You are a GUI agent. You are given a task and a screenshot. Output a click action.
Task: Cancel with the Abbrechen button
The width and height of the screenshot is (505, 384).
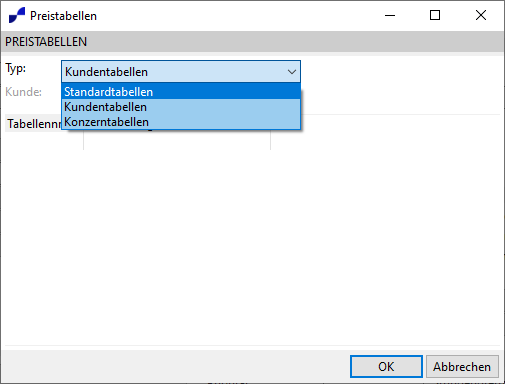462,367
